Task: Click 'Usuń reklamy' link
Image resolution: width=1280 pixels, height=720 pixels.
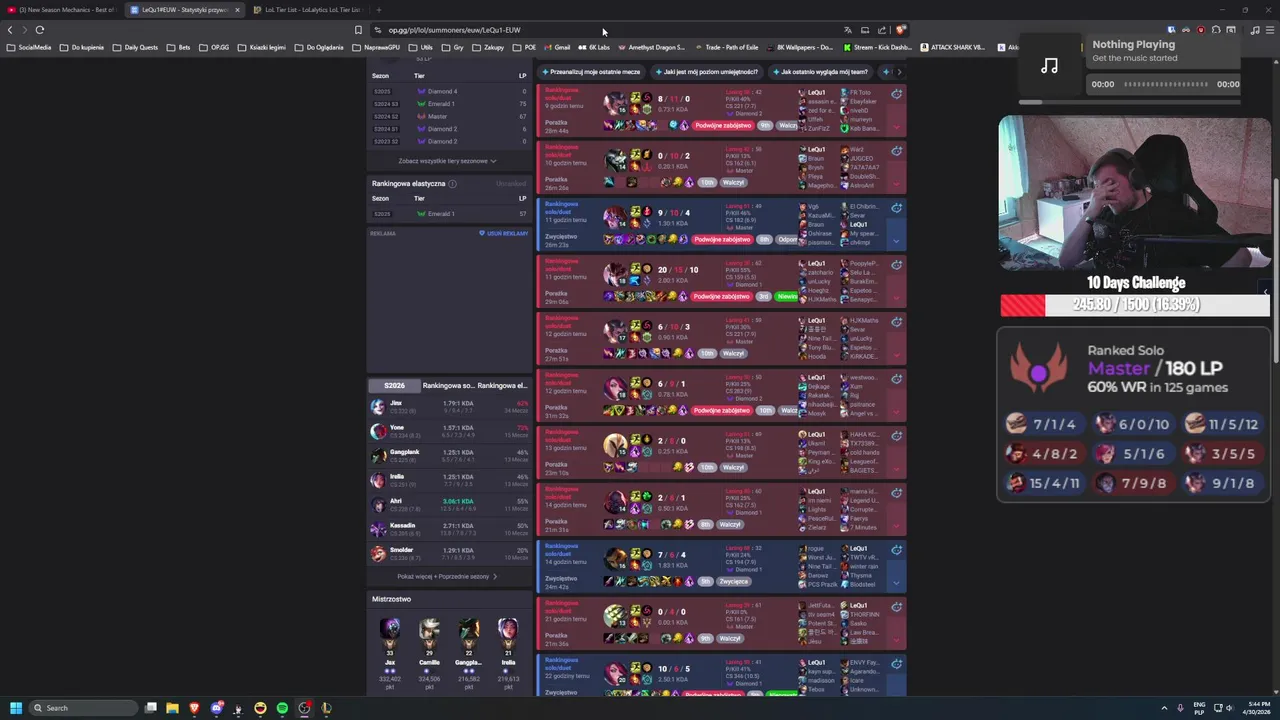Action: pyautogui.click(x=504, y=234)
